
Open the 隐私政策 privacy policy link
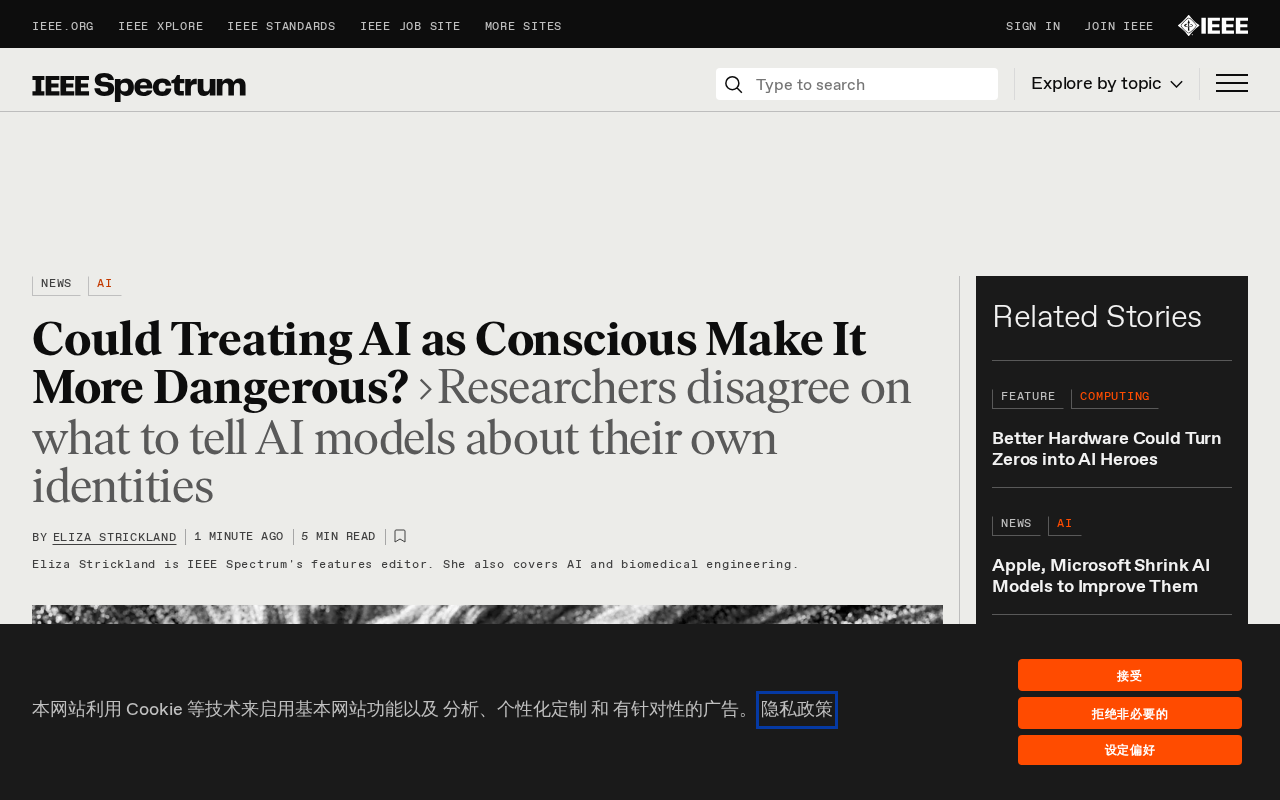[797, 710]
